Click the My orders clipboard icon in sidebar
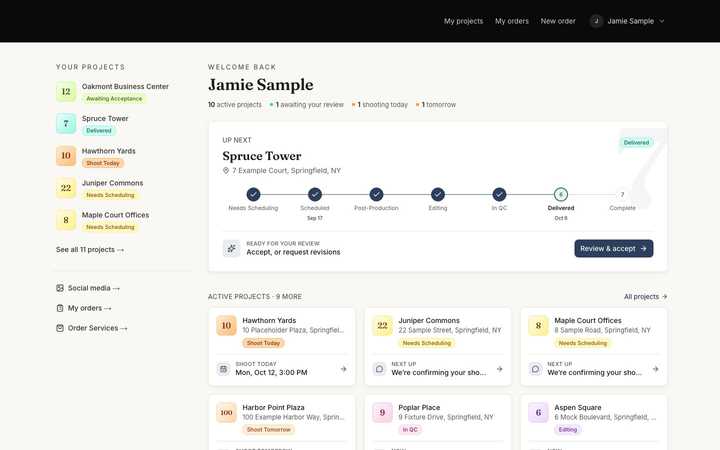Image resolution: width=720 pixels, height=450 pixels. click(x=60, y=308)
